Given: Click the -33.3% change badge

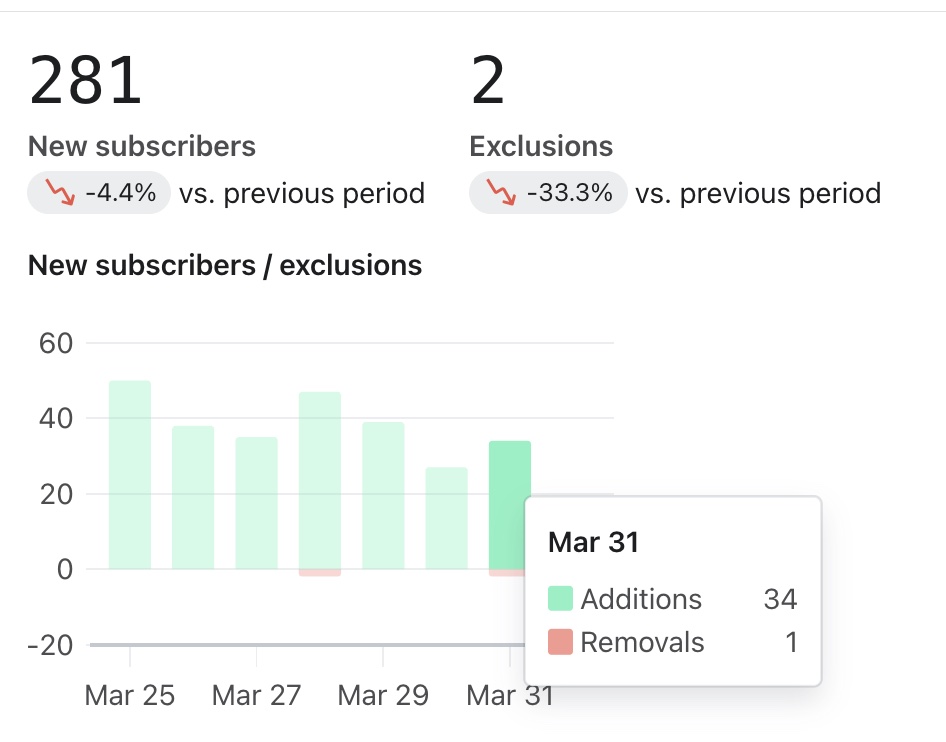Looking at the screenshot, I should pos(548,192).
